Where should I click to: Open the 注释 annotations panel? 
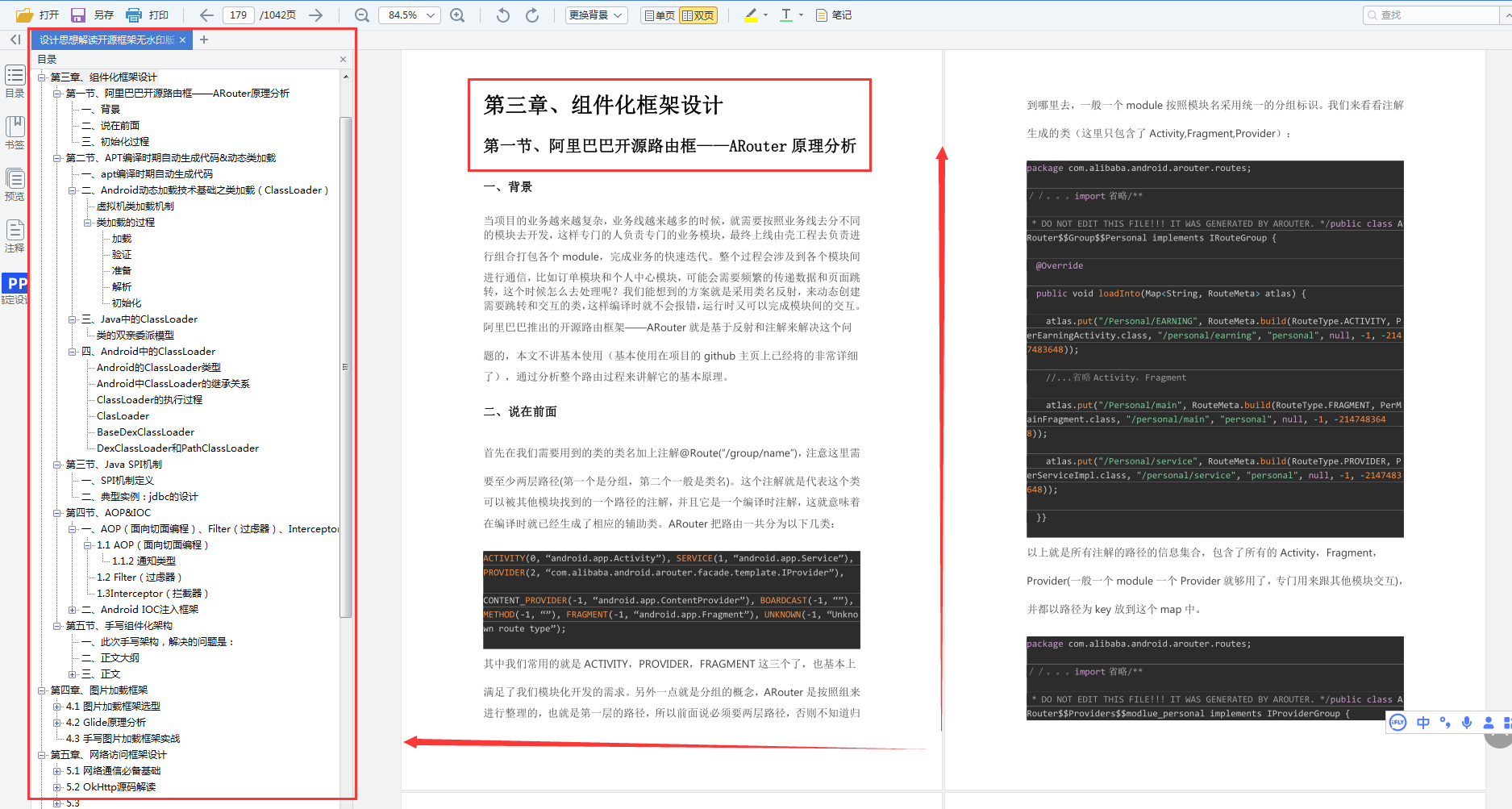[x=15, y=236]
